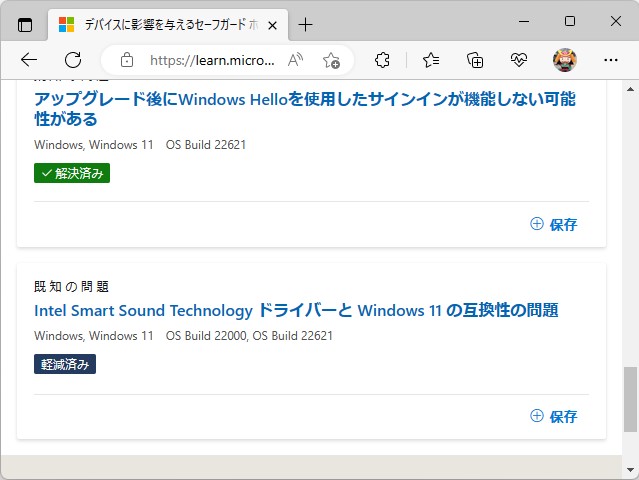The image size is (639, 480).
Task: Open the tab actions menu icon
Action: coord(25,25)
